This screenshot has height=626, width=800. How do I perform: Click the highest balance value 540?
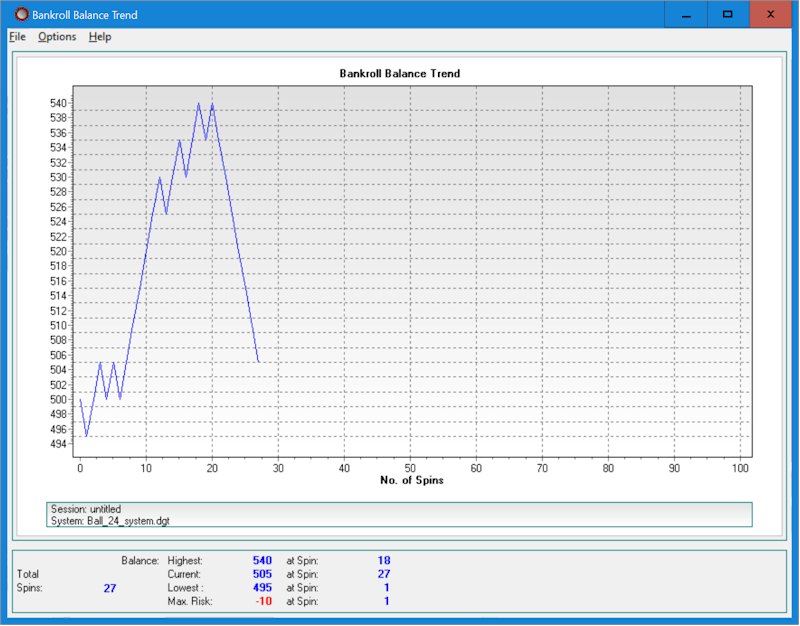click(x=262, y=561)
